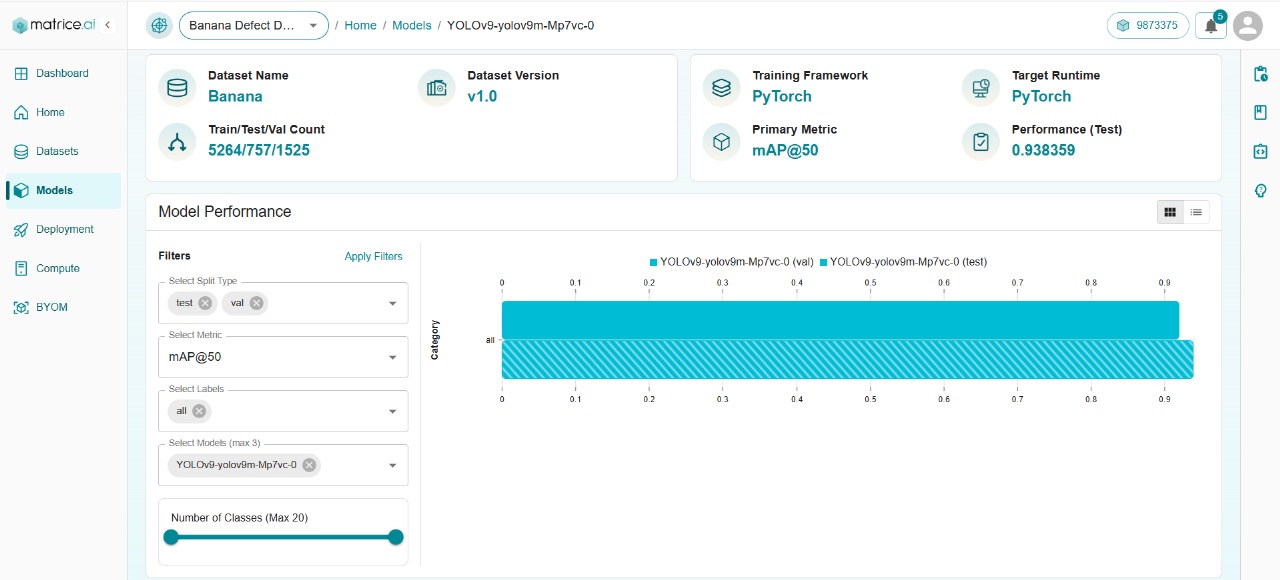1280x580 pixels.
Task: Click Apply Filters
Action: point(373,256)
